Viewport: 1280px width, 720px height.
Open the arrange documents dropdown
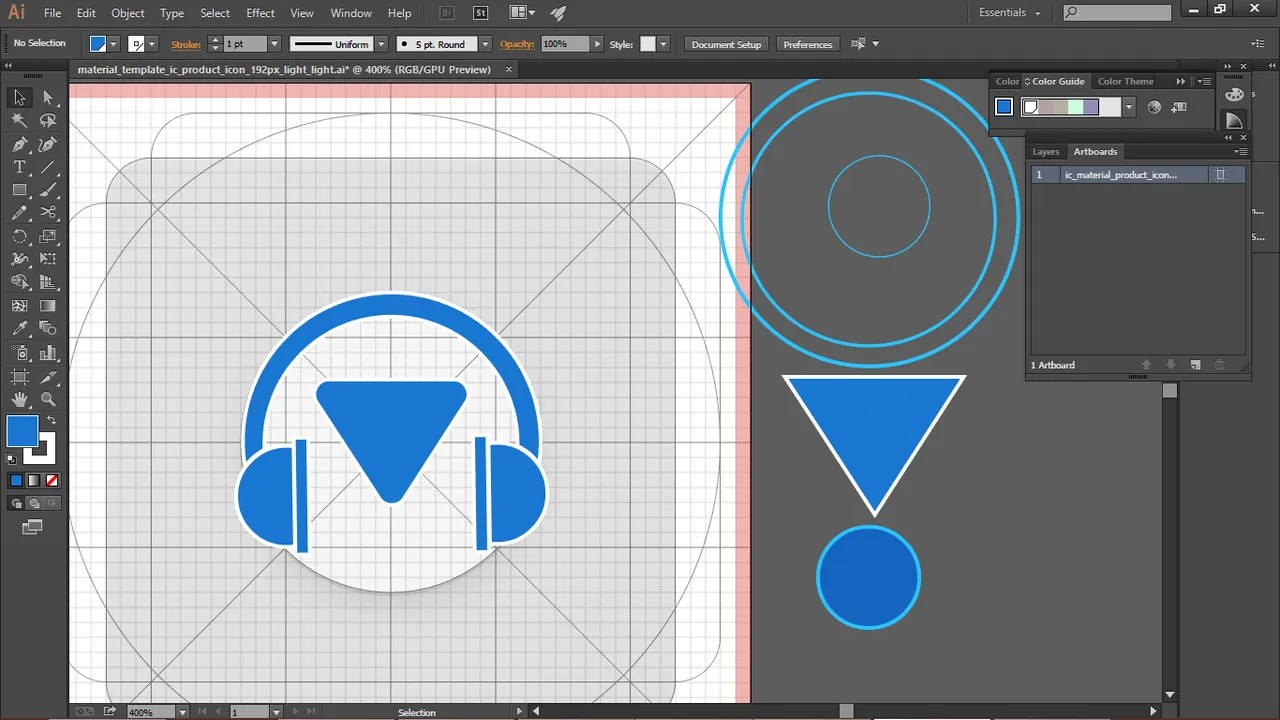click(x=522, y=13)
